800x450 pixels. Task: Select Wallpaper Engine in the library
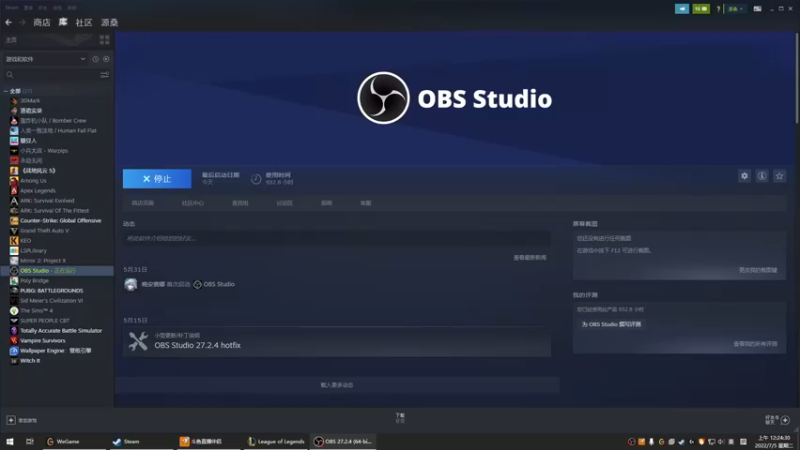55,351
